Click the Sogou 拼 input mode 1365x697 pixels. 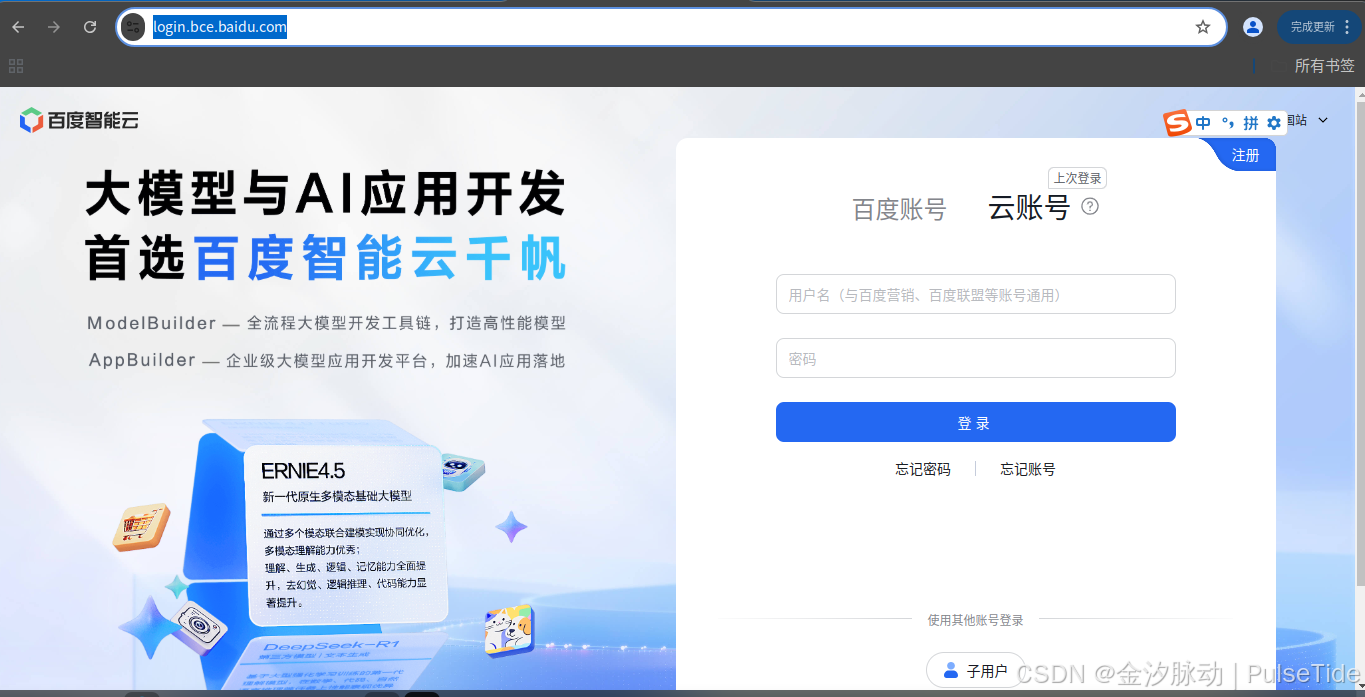click(x=1250, y=123)
